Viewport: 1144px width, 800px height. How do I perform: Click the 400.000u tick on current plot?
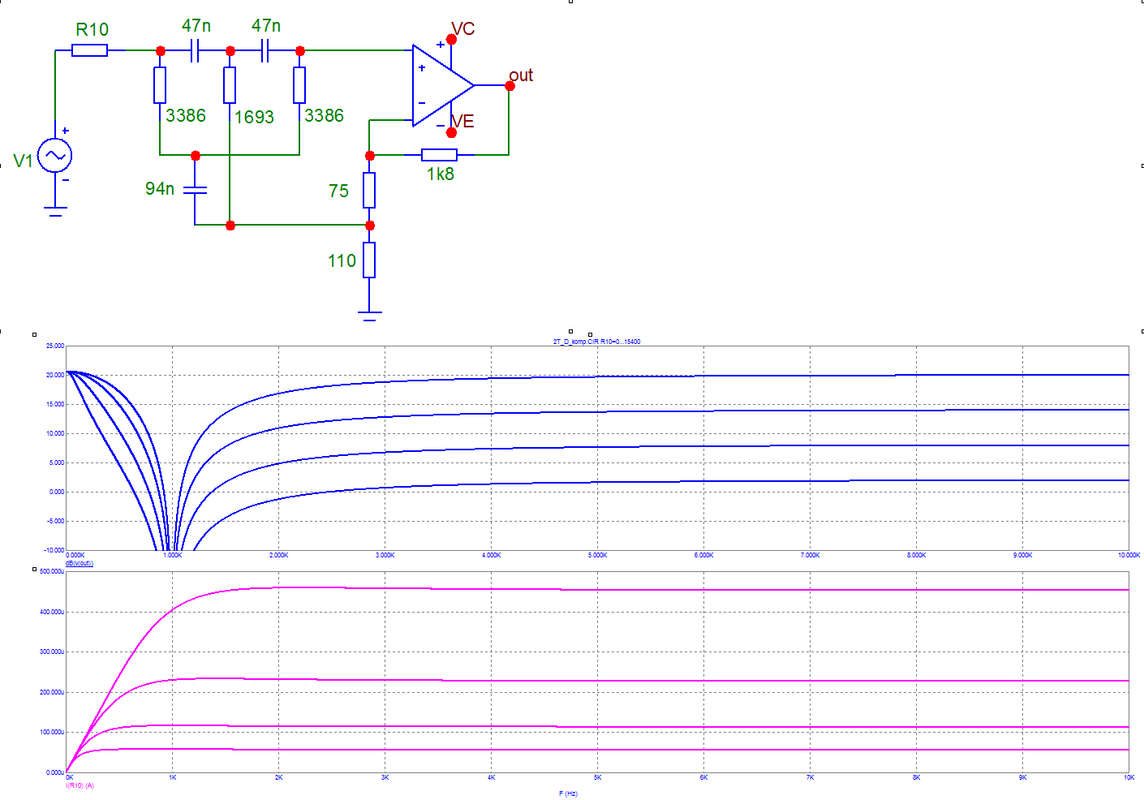(52, 612)
